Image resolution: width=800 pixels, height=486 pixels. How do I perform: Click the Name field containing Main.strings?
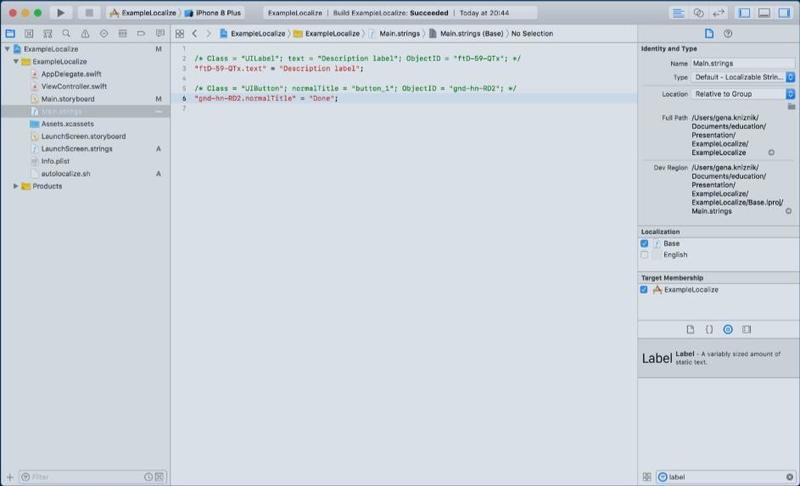click(742, 63)
